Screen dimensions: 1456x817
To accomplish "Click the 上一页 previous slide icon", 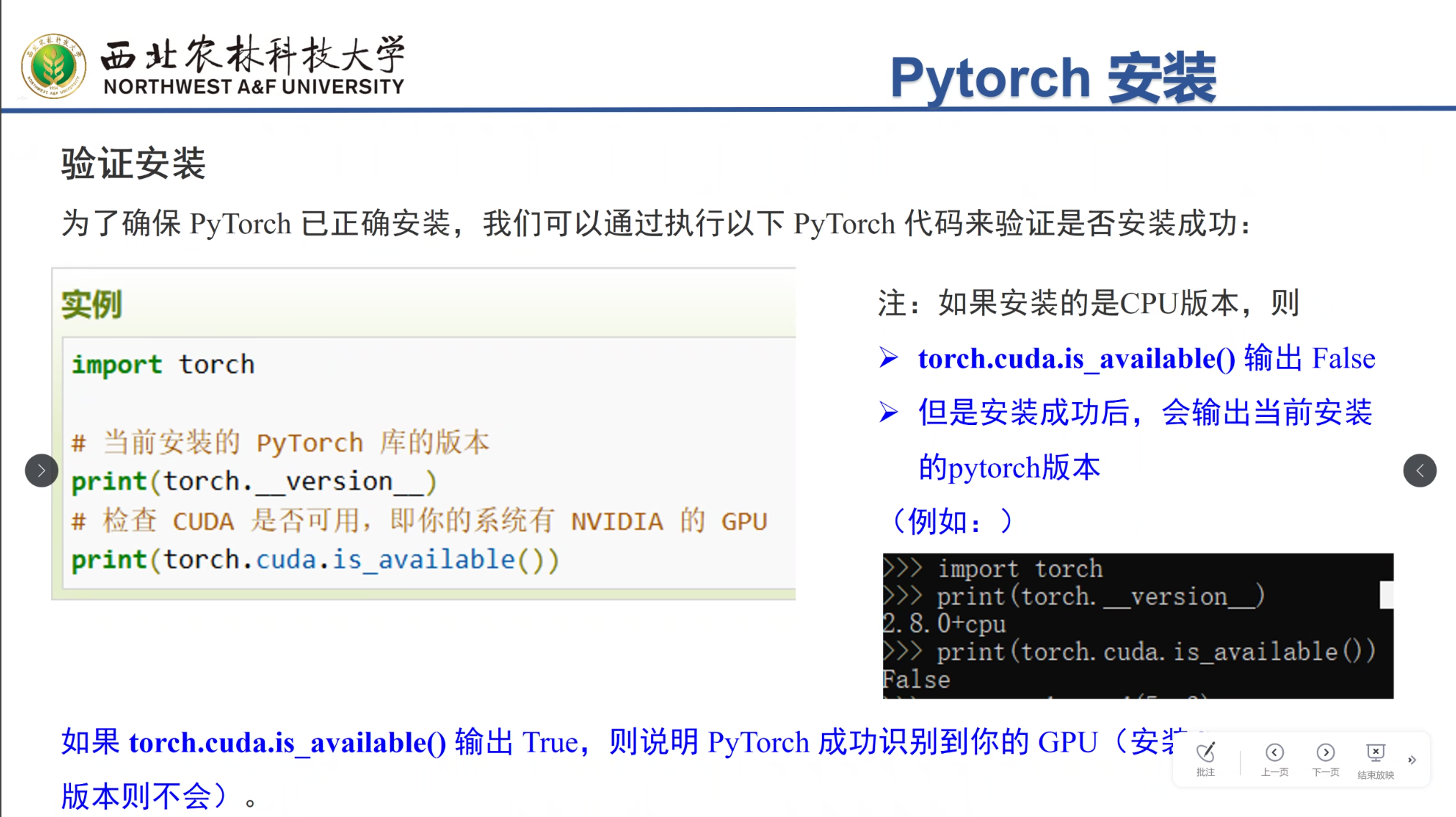I will click(x=1274, y=752).
